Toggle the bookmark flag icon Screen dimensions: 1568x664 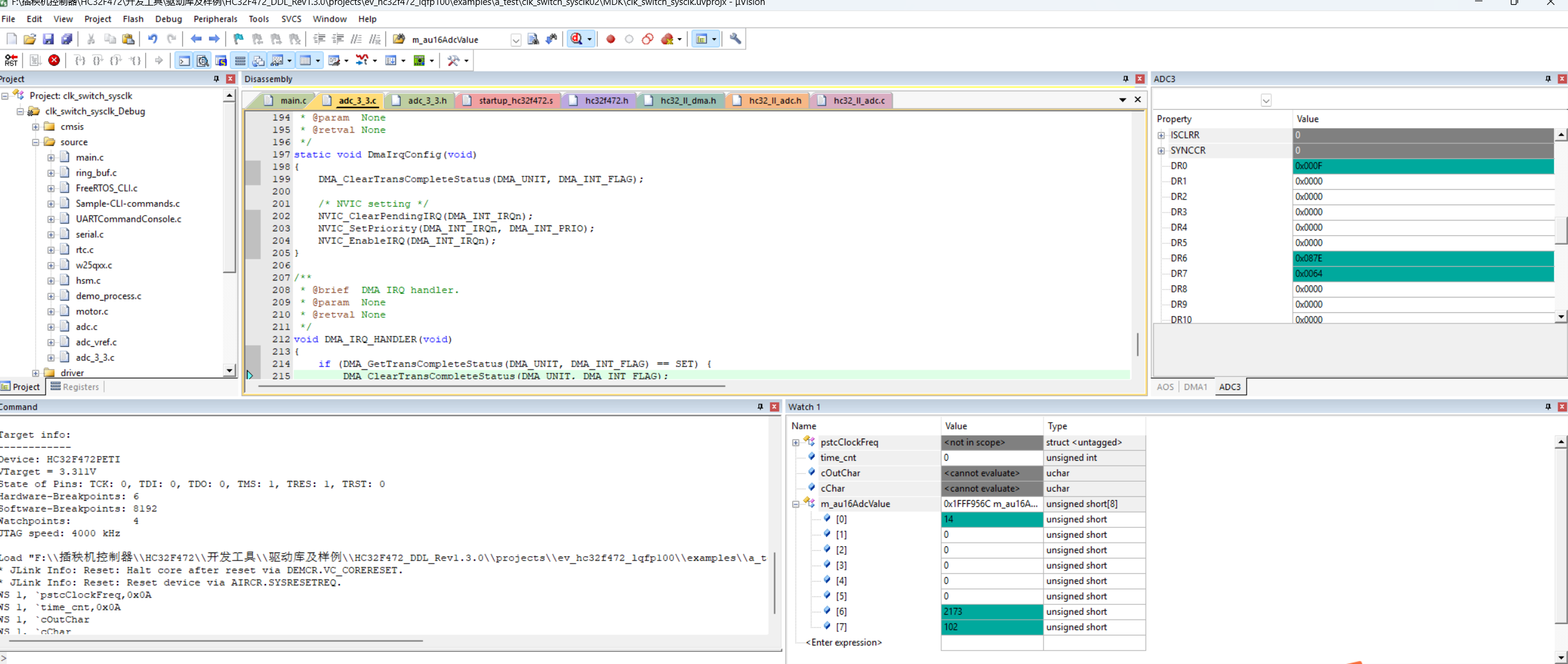tap(238, 39)
